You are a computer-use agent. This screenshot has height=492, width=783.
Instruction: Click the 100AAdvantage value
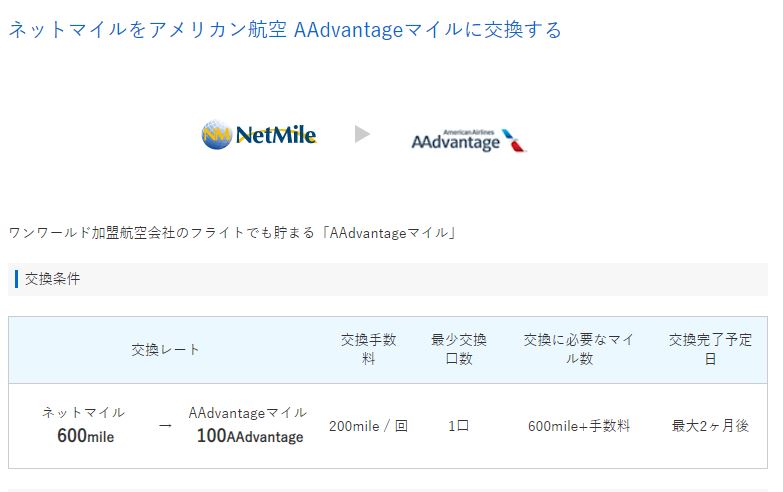tap(250, 436)
